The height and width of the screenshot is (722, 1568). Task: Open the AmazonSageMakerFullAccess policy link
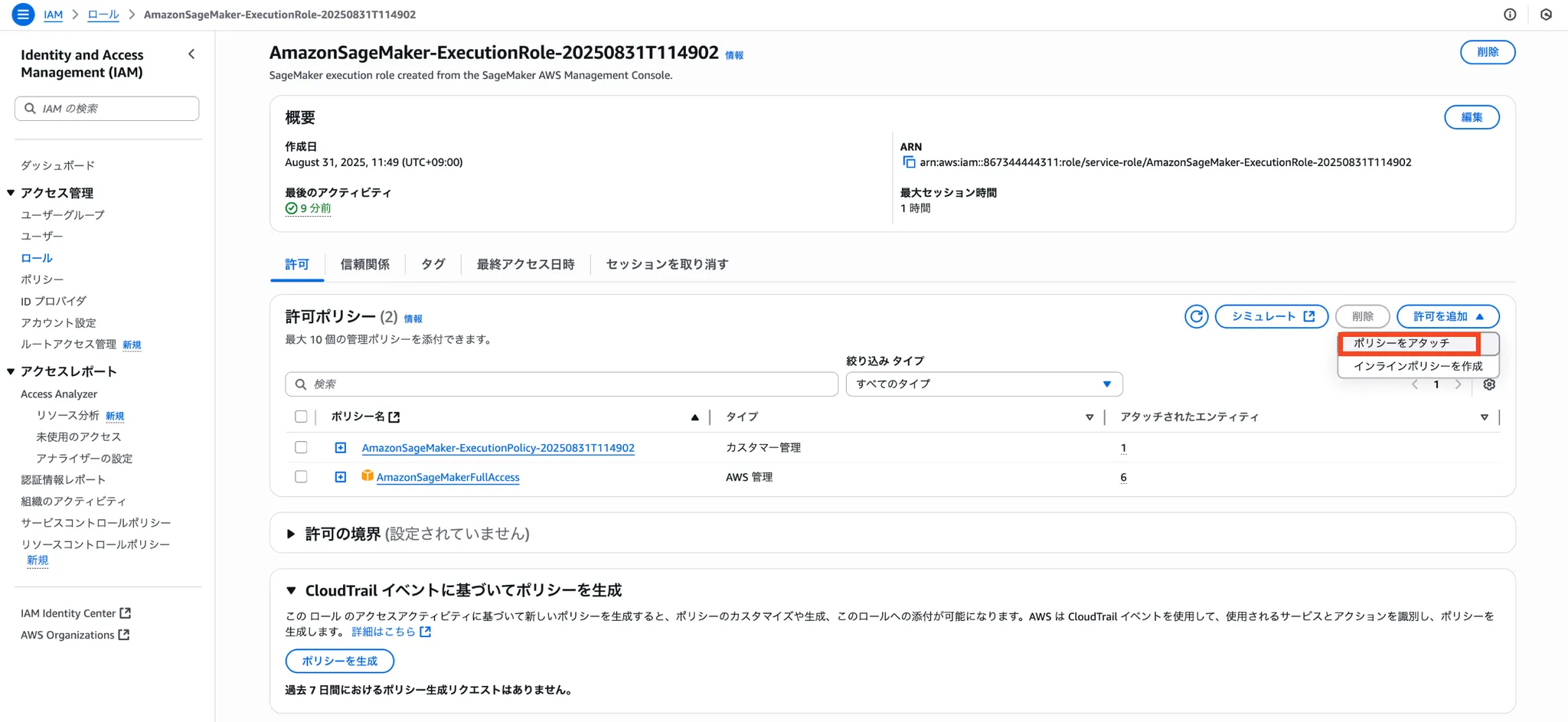[448, 477]
